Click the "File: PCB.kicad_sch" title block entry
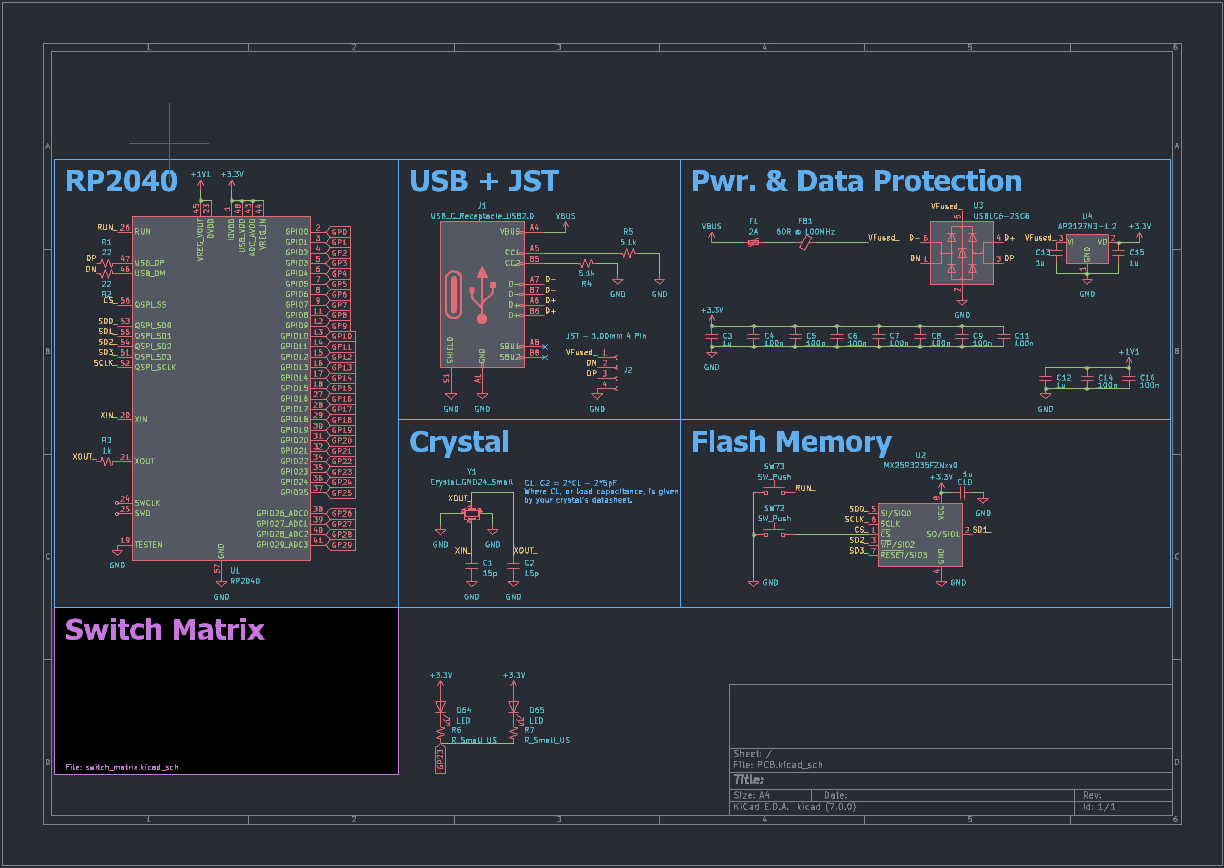This screenshot has height=868, width=1224. [x=778, y=764]
